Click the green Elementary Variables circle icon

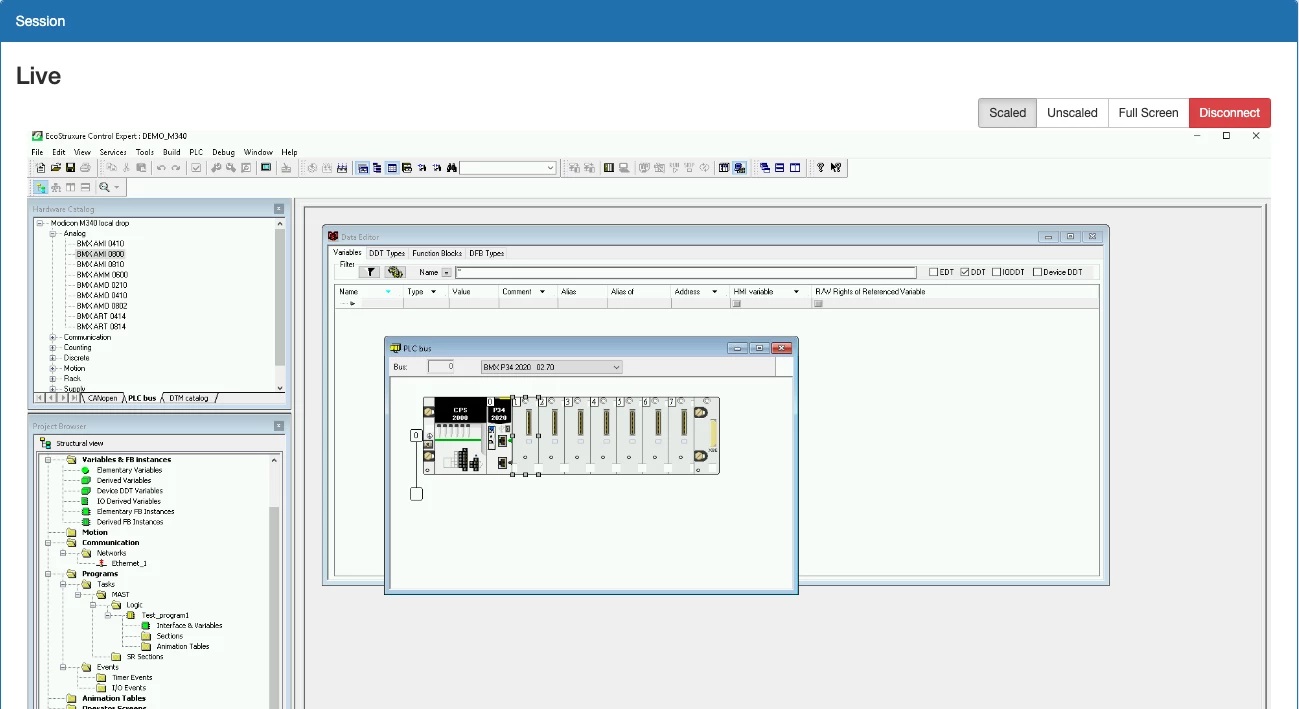point(85,470)
